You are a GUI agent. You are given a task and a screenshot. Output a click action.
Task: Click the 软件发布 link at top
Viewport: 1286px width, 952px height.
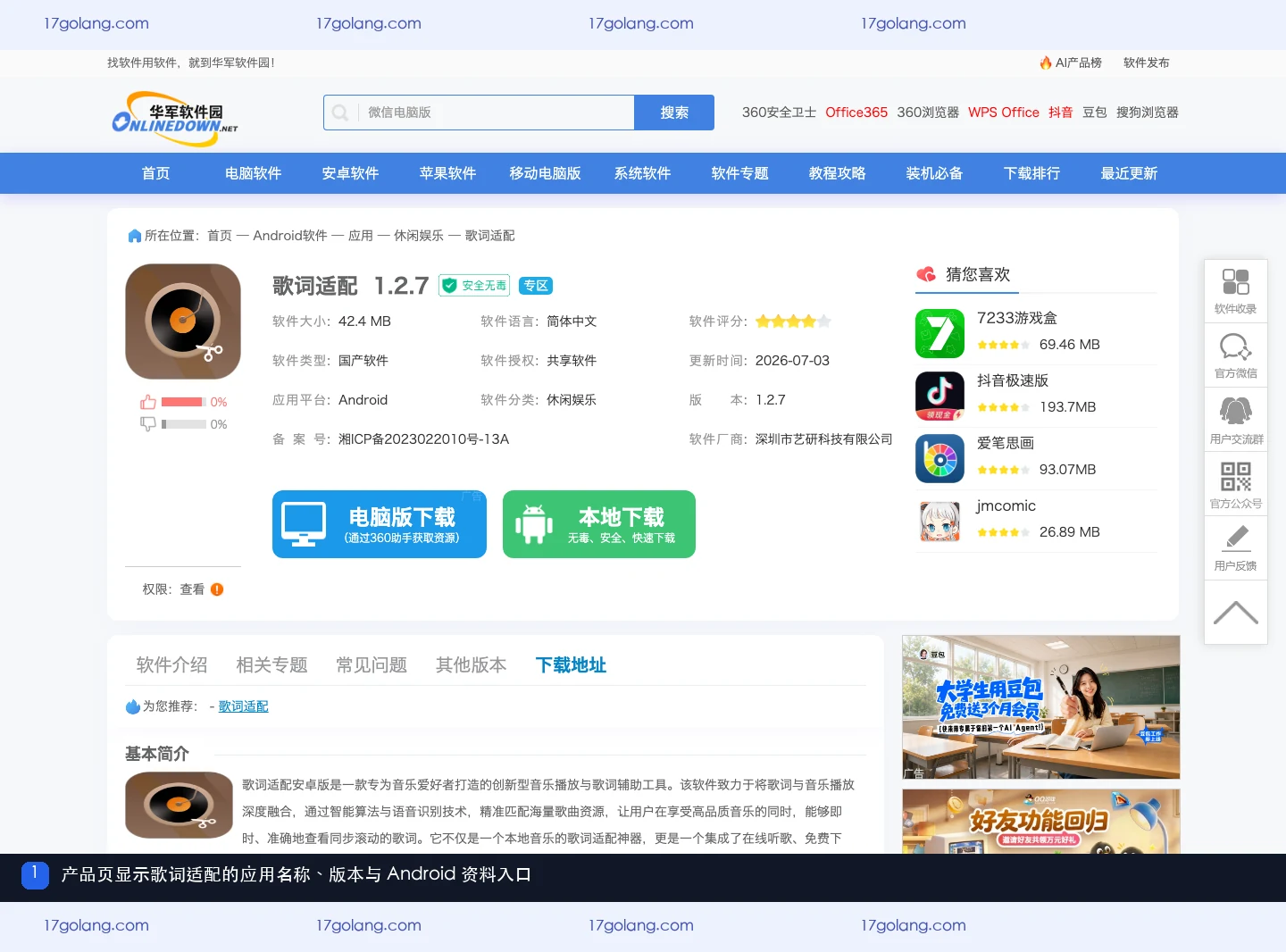point(1147,63)
